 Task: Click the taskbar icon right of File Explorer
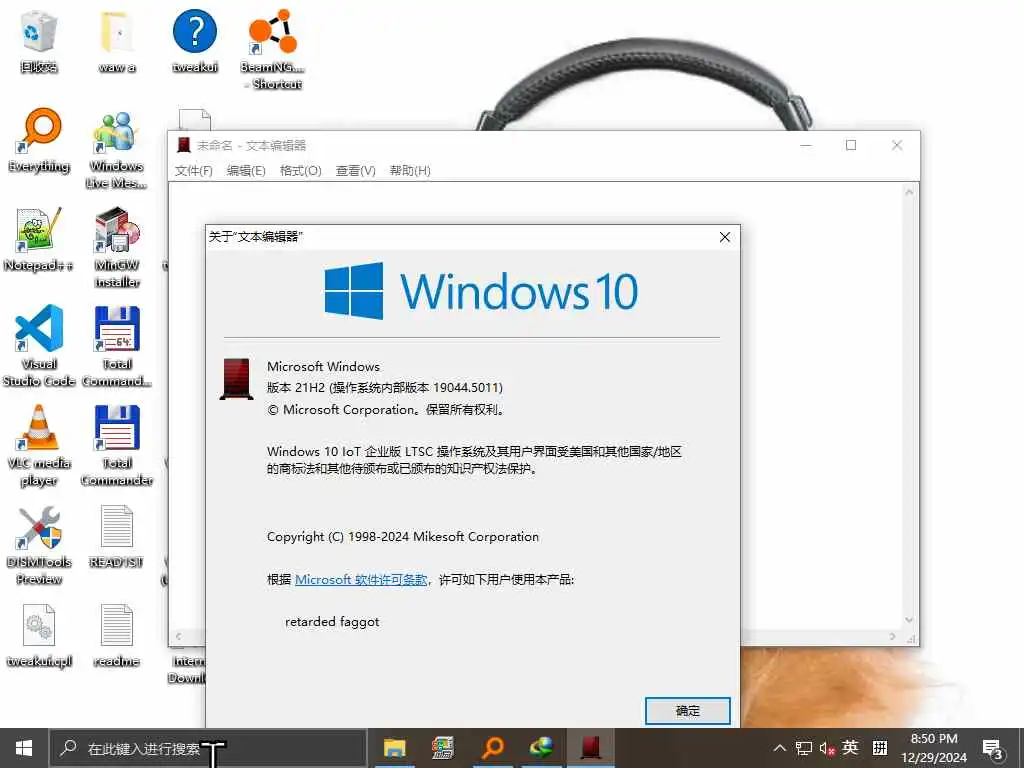tap(443, 748)
